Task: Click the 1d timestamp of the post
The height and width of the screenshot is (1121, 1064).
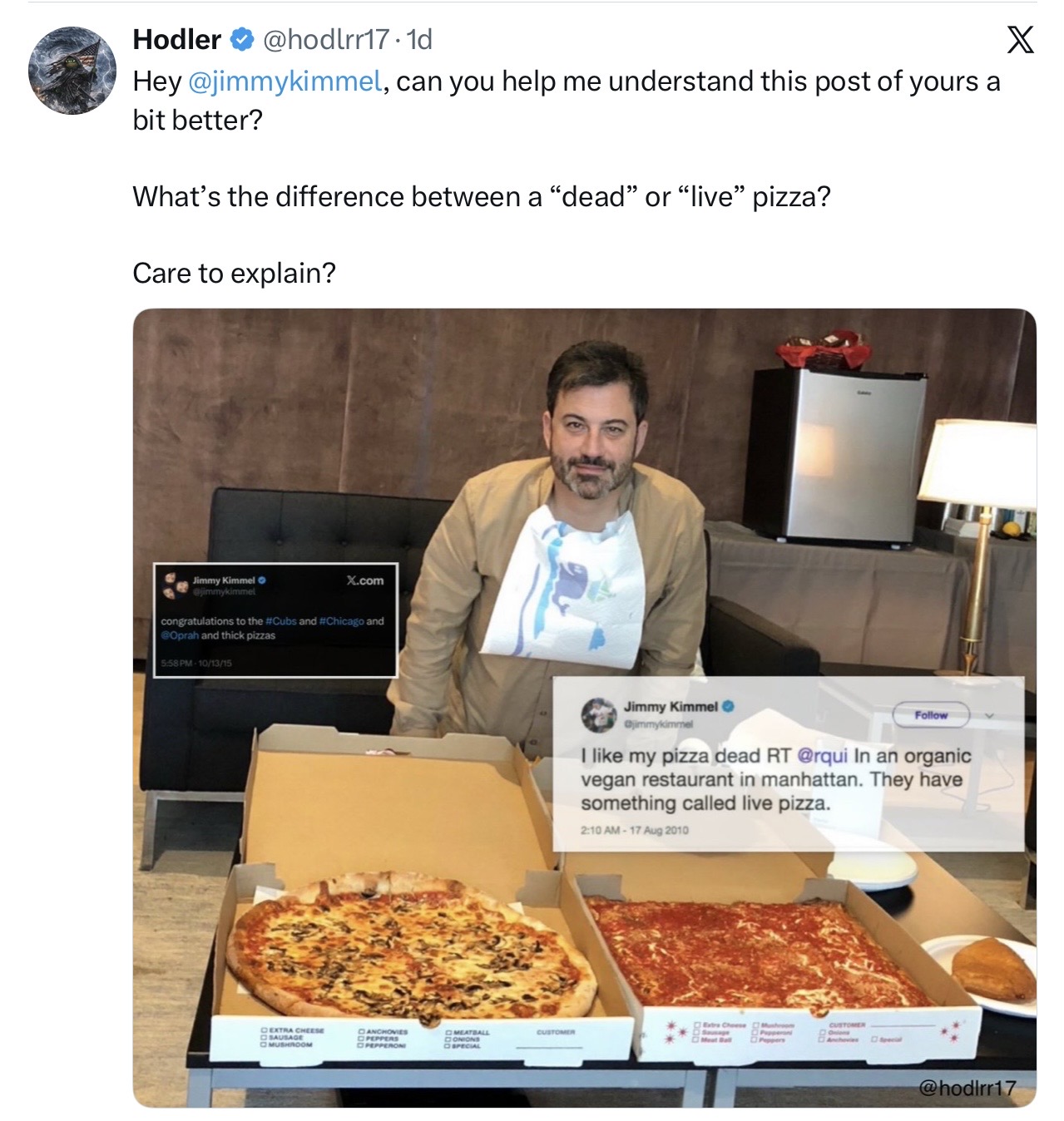Action: pos(419,39)
